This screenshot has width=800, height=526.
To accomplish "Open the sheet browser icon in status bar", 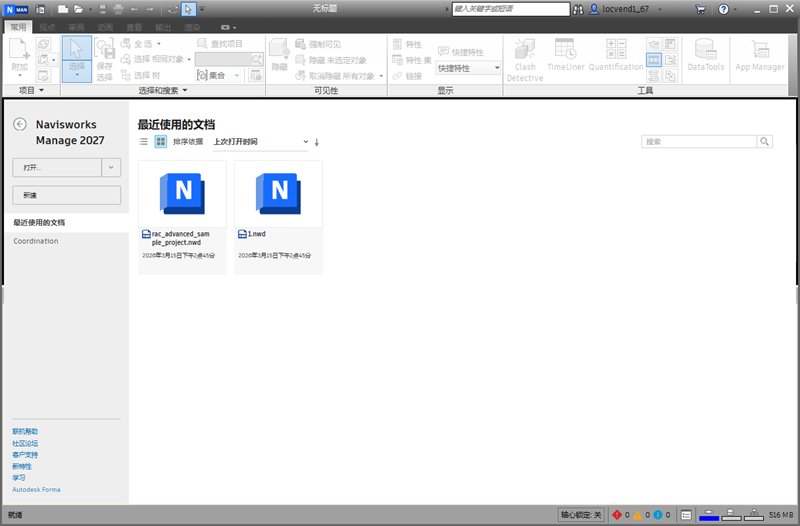I will click(x=686, y=515).
